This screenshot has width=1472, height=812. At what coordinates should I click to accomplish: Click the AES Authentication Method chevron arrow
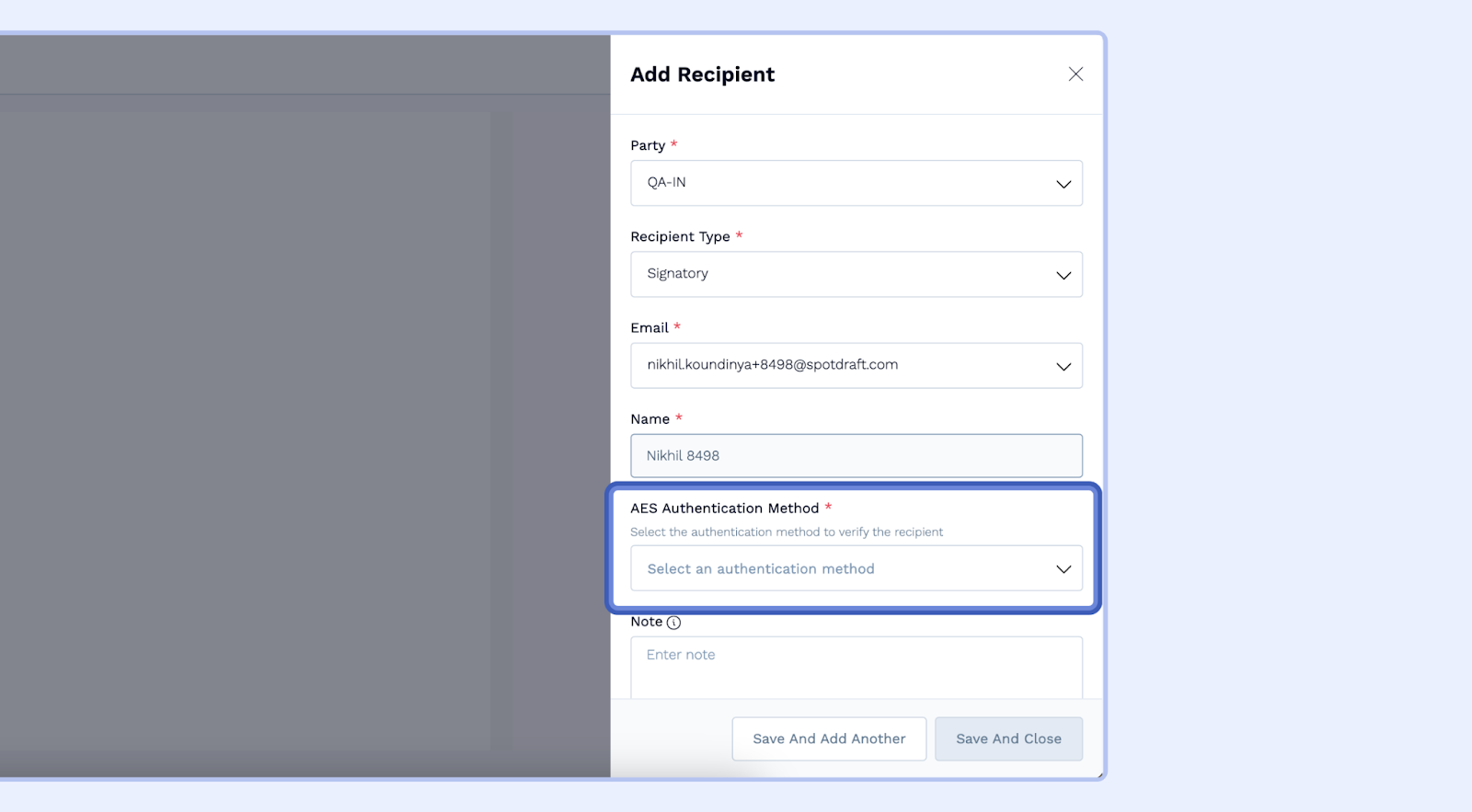(x=1064, y=569)
